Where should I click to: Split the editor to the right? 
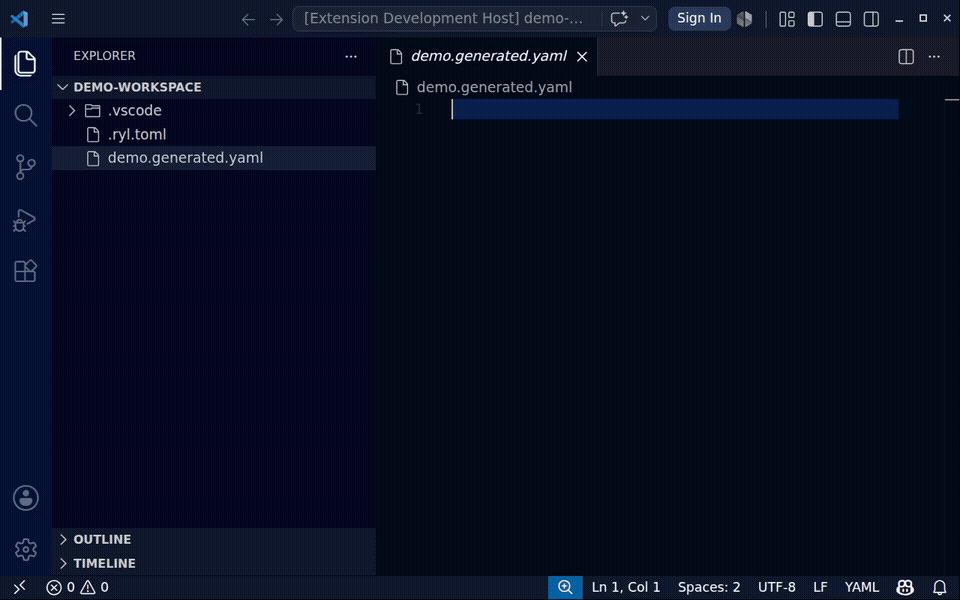coord(906,56)
